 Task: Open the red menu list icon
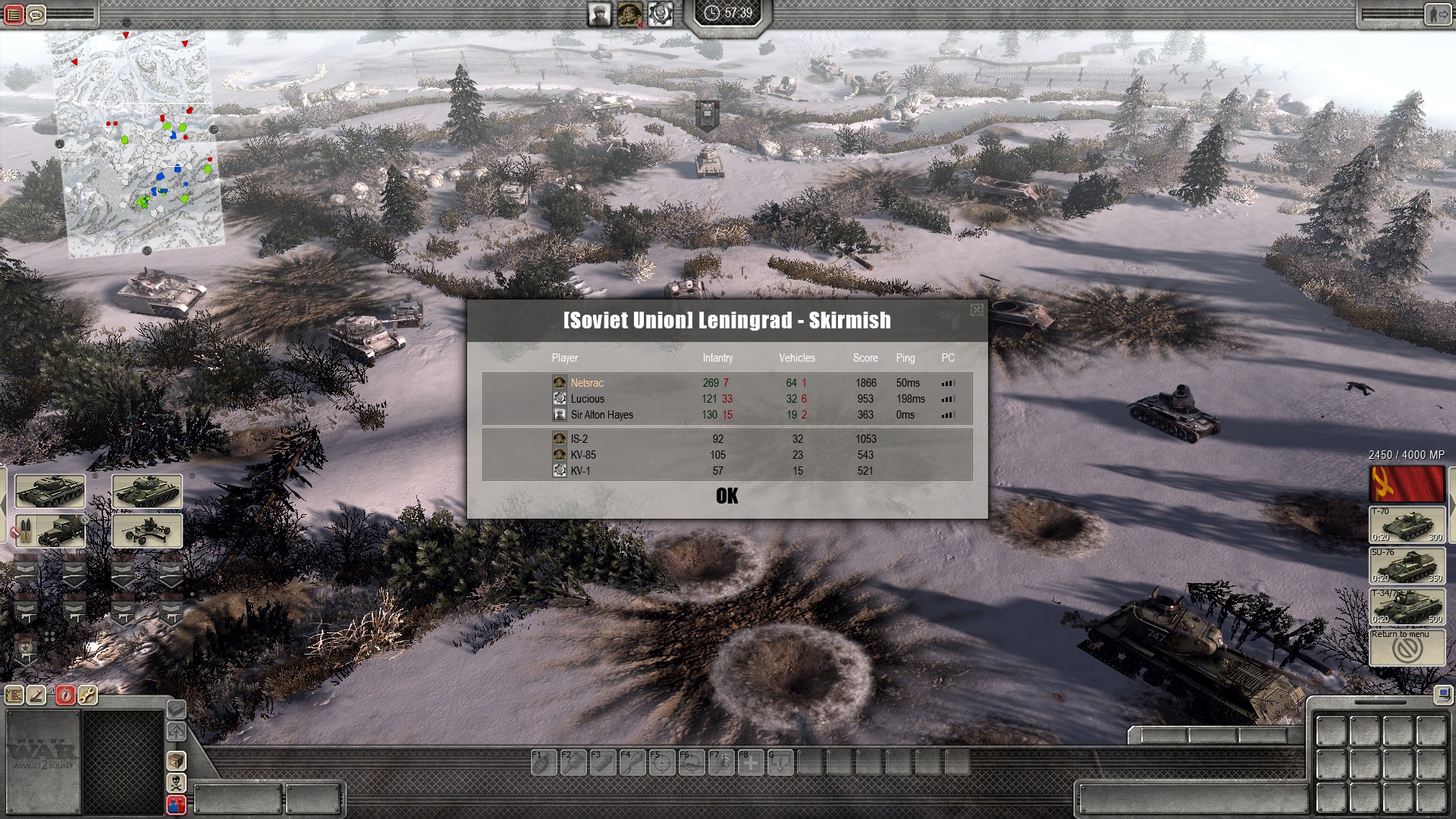14,14
